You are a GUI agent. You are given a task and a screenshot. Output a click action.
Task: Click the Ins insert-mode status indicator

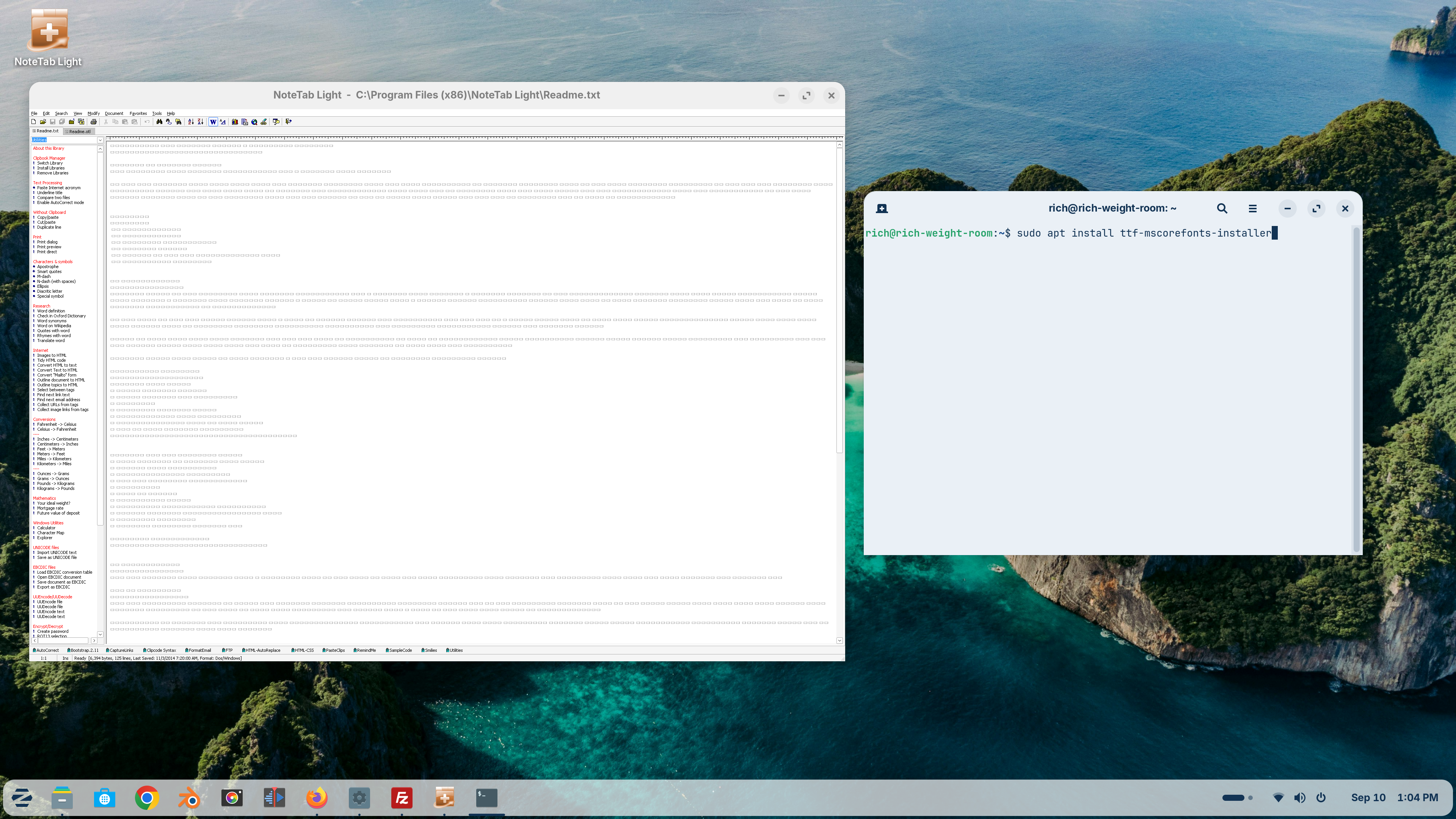click(66, 659)
